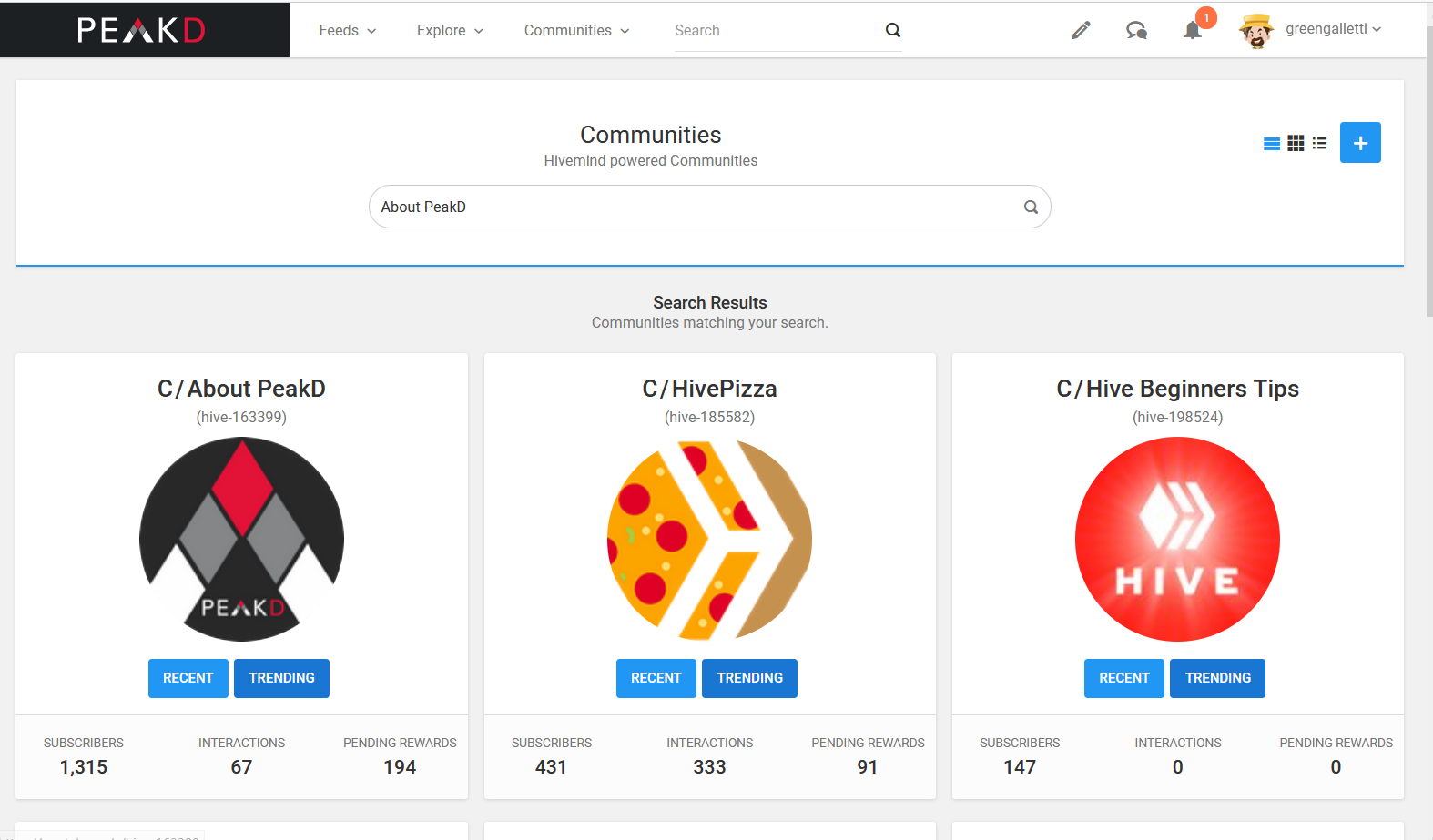Click the page vertical scrollbar
The height and width of the screenshot is (840, 1433).
[x=1429, y=173]
